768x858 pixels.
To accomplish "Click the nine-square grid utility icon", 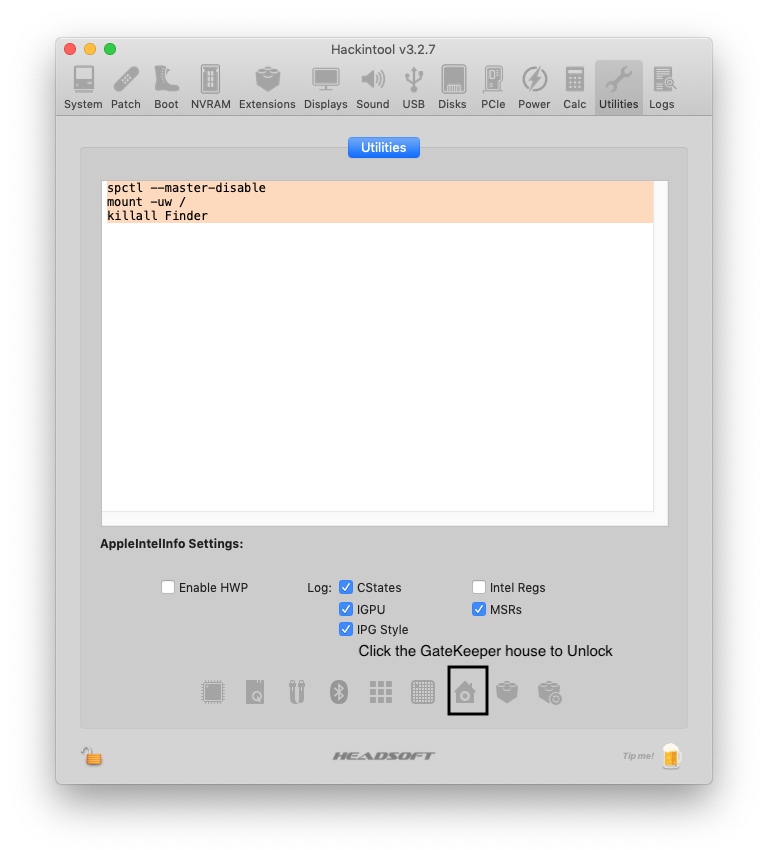I will [x=381, y=692].
